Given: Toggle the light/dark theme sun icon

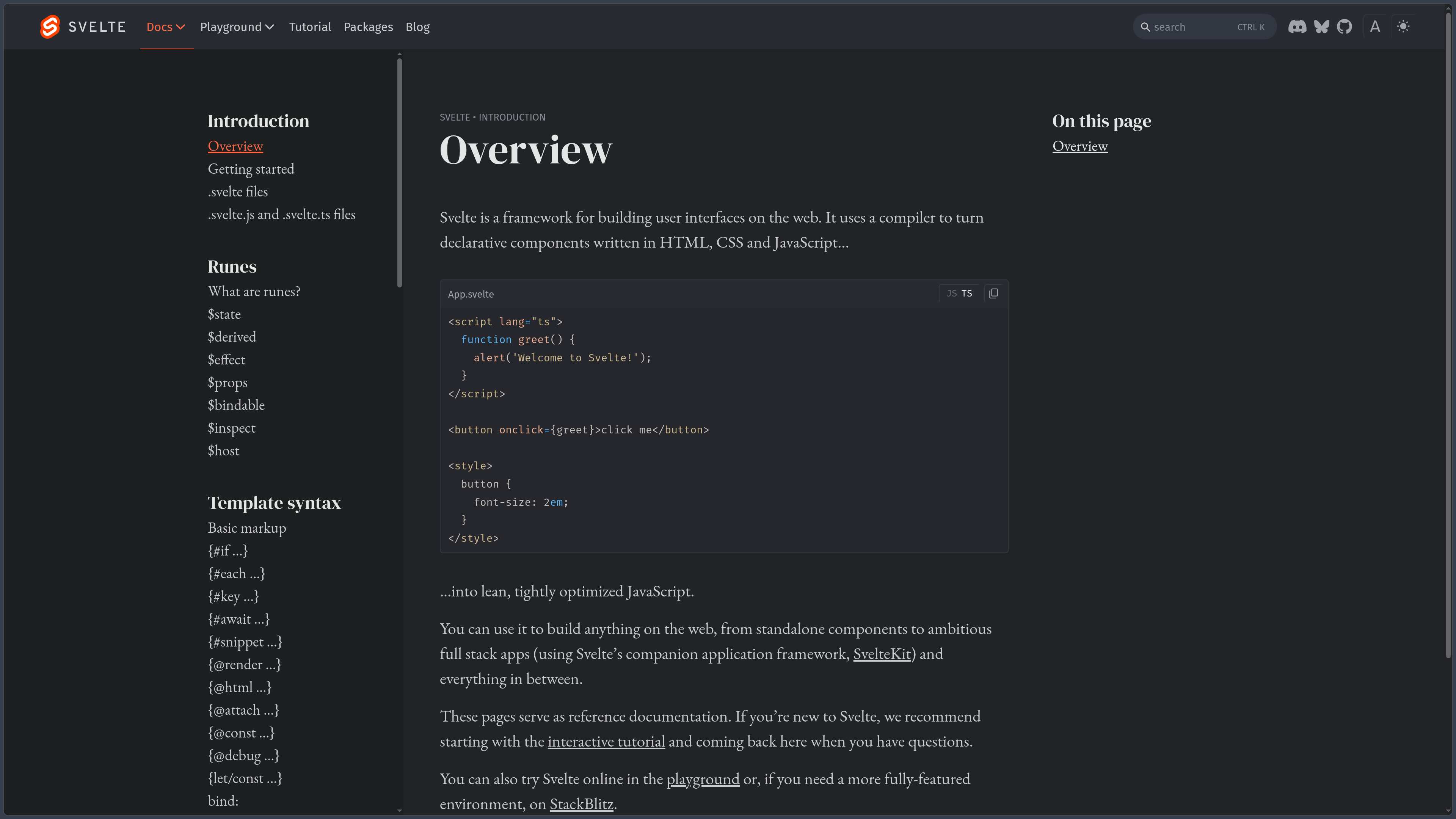Looking at the screenshot, I should 1403,27.
